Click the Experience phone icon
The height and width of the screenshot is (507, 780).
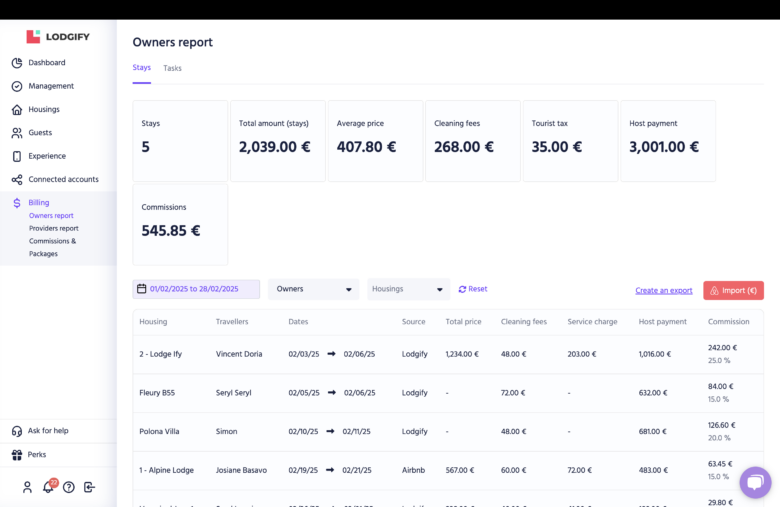click(x=17, y=156)
